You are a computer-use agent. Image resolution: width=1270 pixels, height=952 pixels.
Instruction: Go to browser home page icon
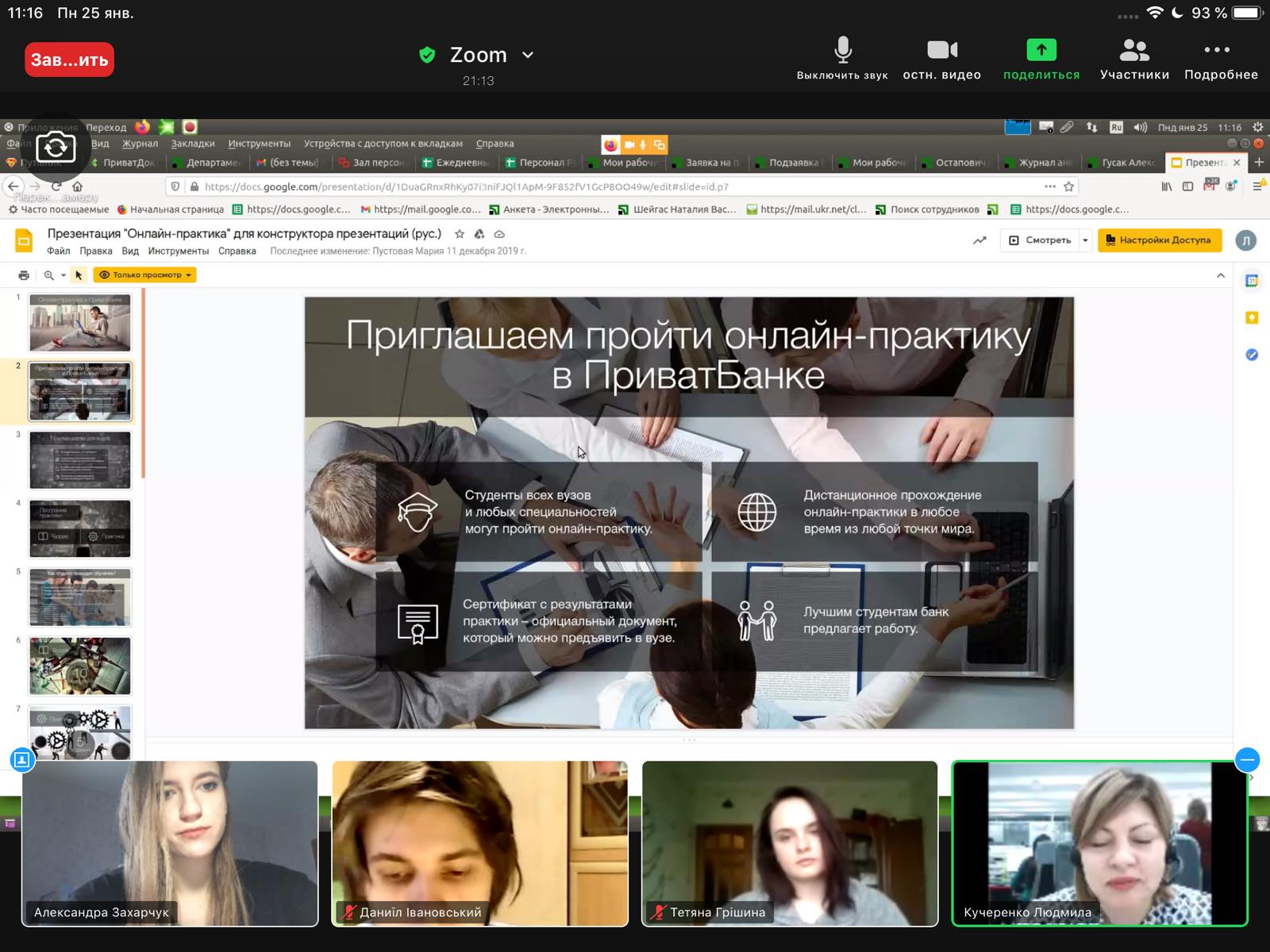click(x=77, y=186)
